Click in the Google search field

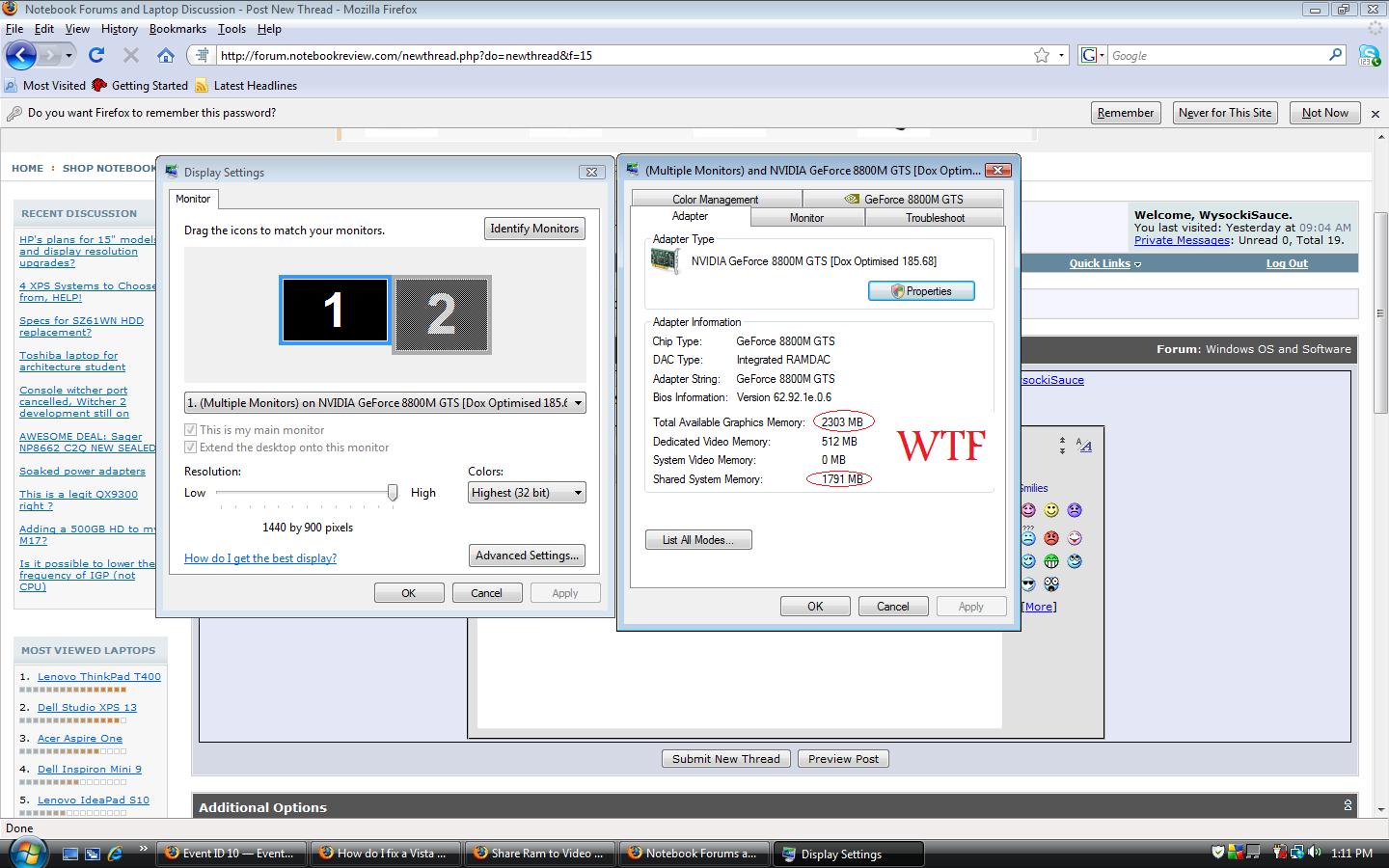point(1218,55)
